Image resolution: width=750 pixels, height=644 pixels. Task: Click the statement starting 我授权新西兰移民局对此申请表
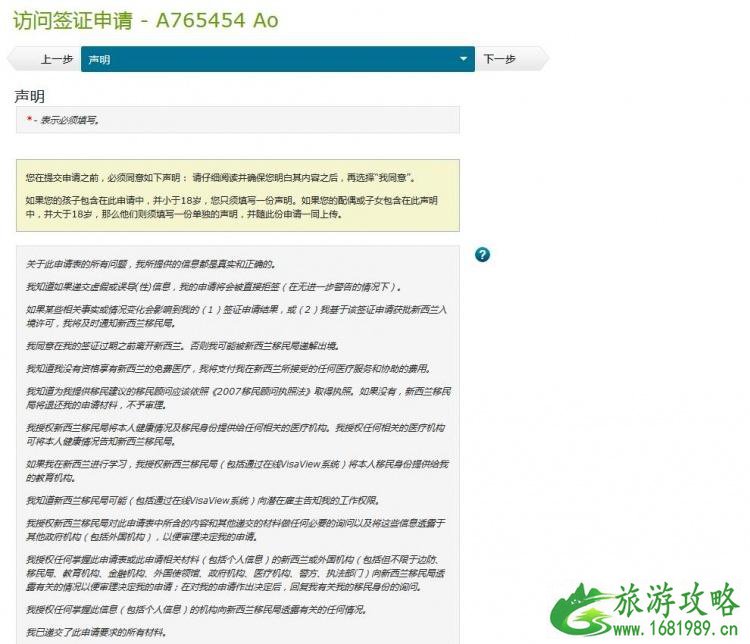(x=236, y=530)
